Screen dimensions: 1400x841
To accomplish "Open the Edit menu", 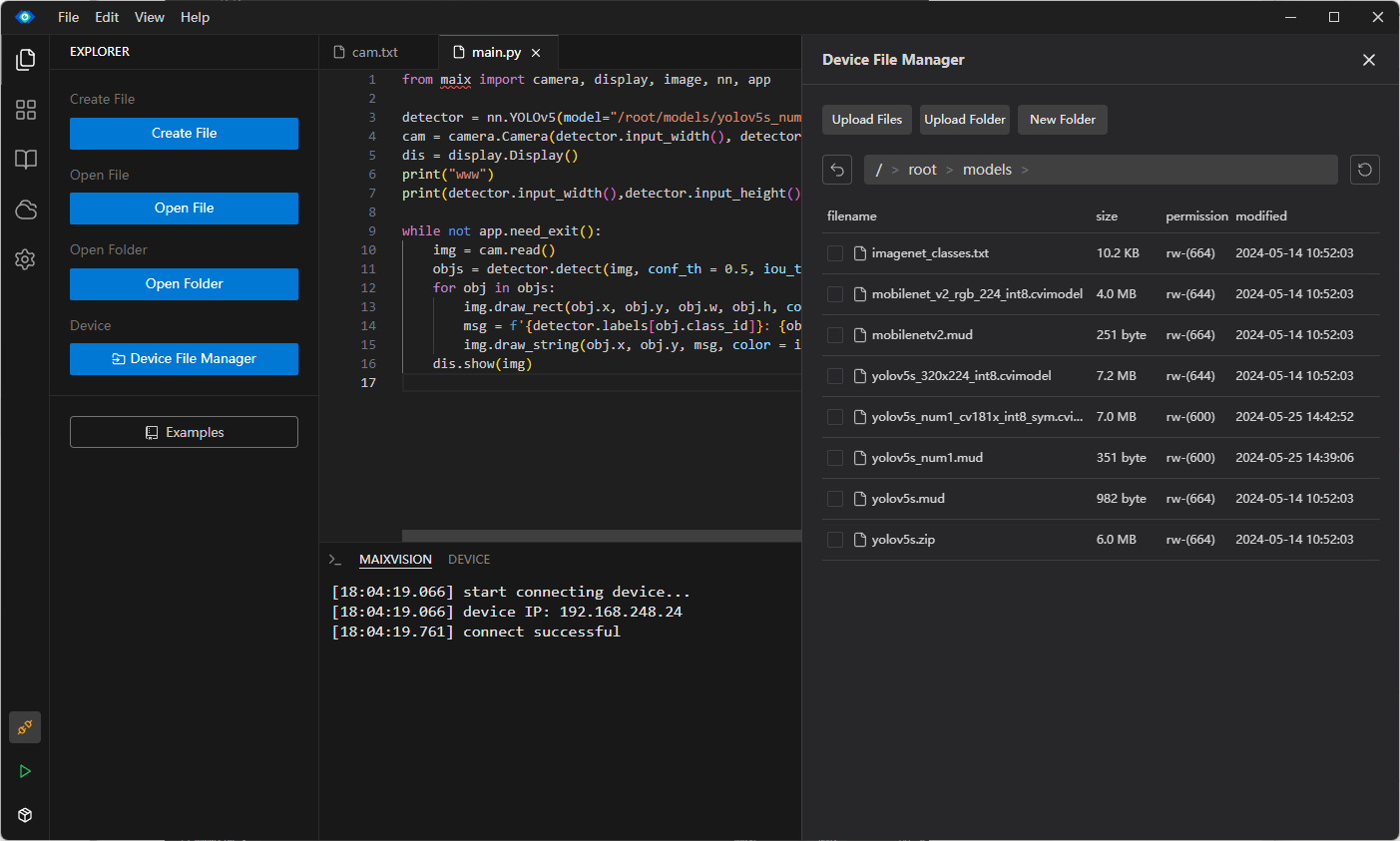I will point(107,17).
